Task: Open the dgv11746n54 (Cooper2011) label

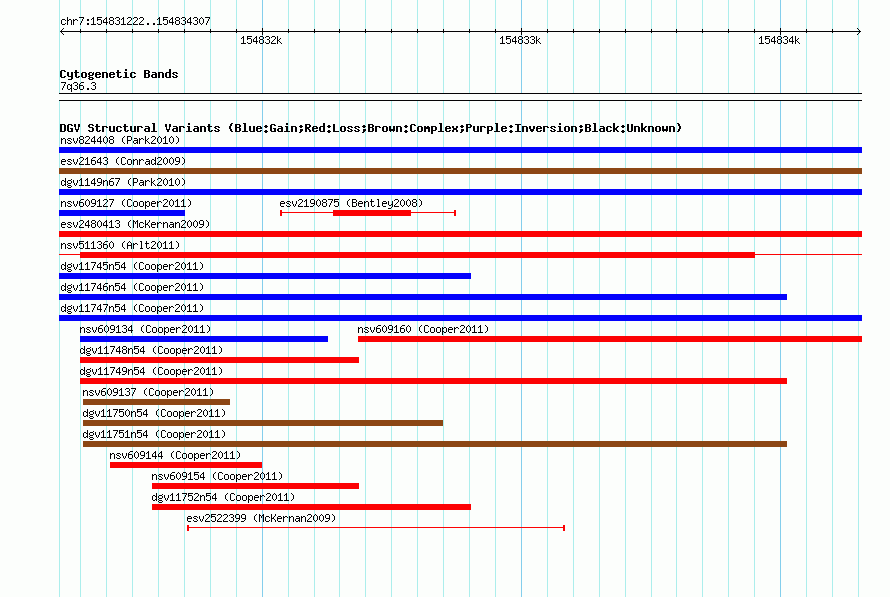Action: pyautogui.click(x=132, y=287)
